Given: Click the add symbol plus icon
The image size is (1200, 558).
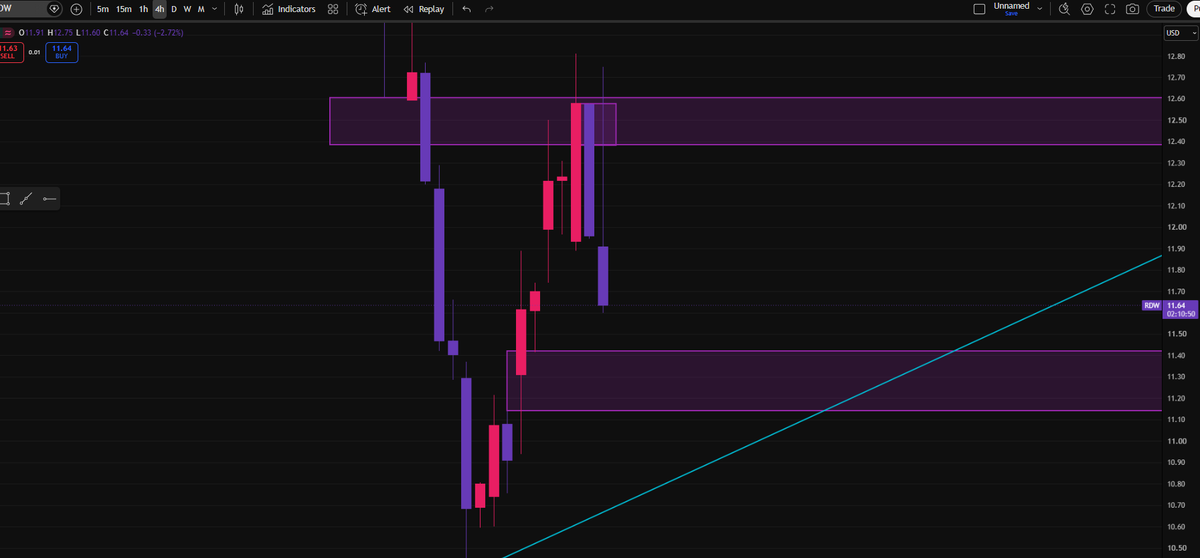Looking at the screenshot, I should (76, 9).
